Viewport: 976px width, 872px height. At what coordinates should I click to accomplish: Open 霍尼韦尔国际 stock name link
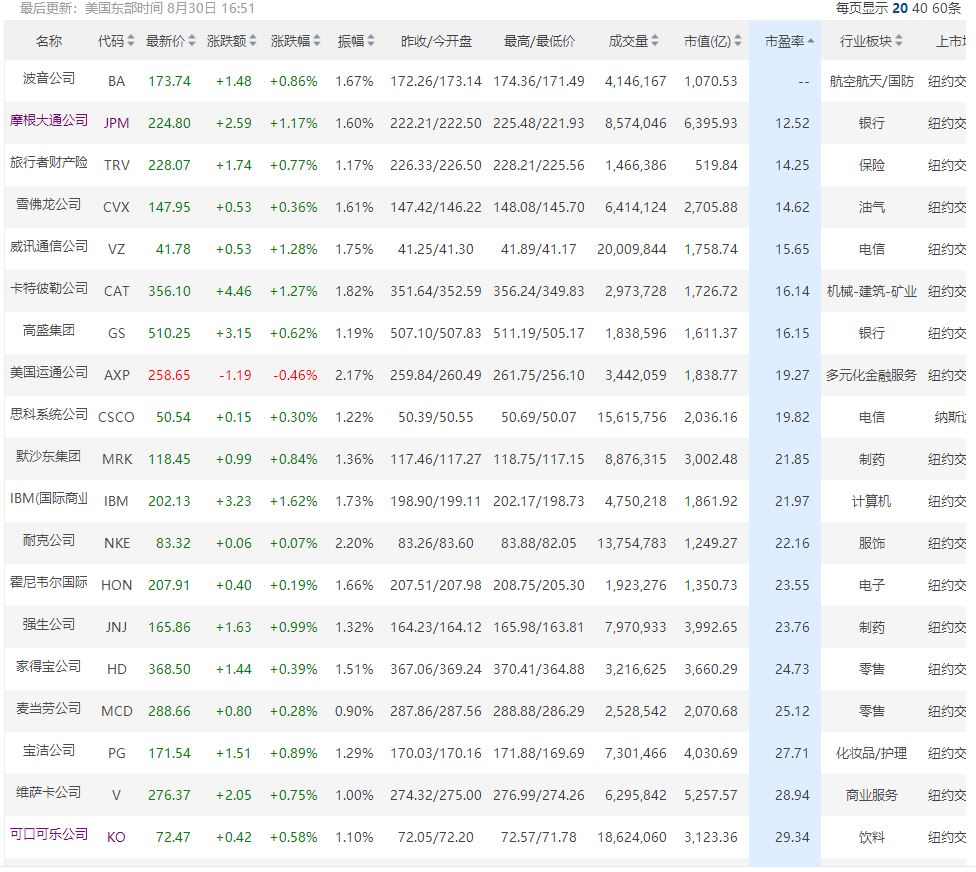(x=49, y=583)
